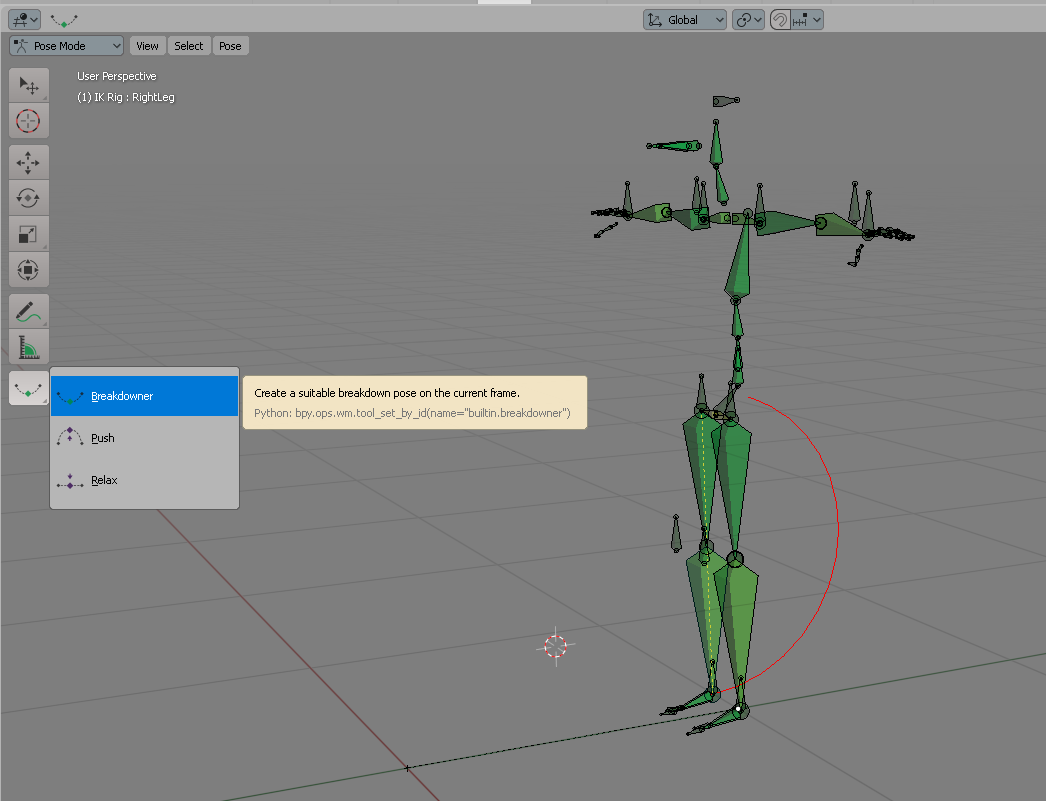This screenshot has width=1046, height=801.
Task: Pick the Rotate tool
Action: point(29,198)
